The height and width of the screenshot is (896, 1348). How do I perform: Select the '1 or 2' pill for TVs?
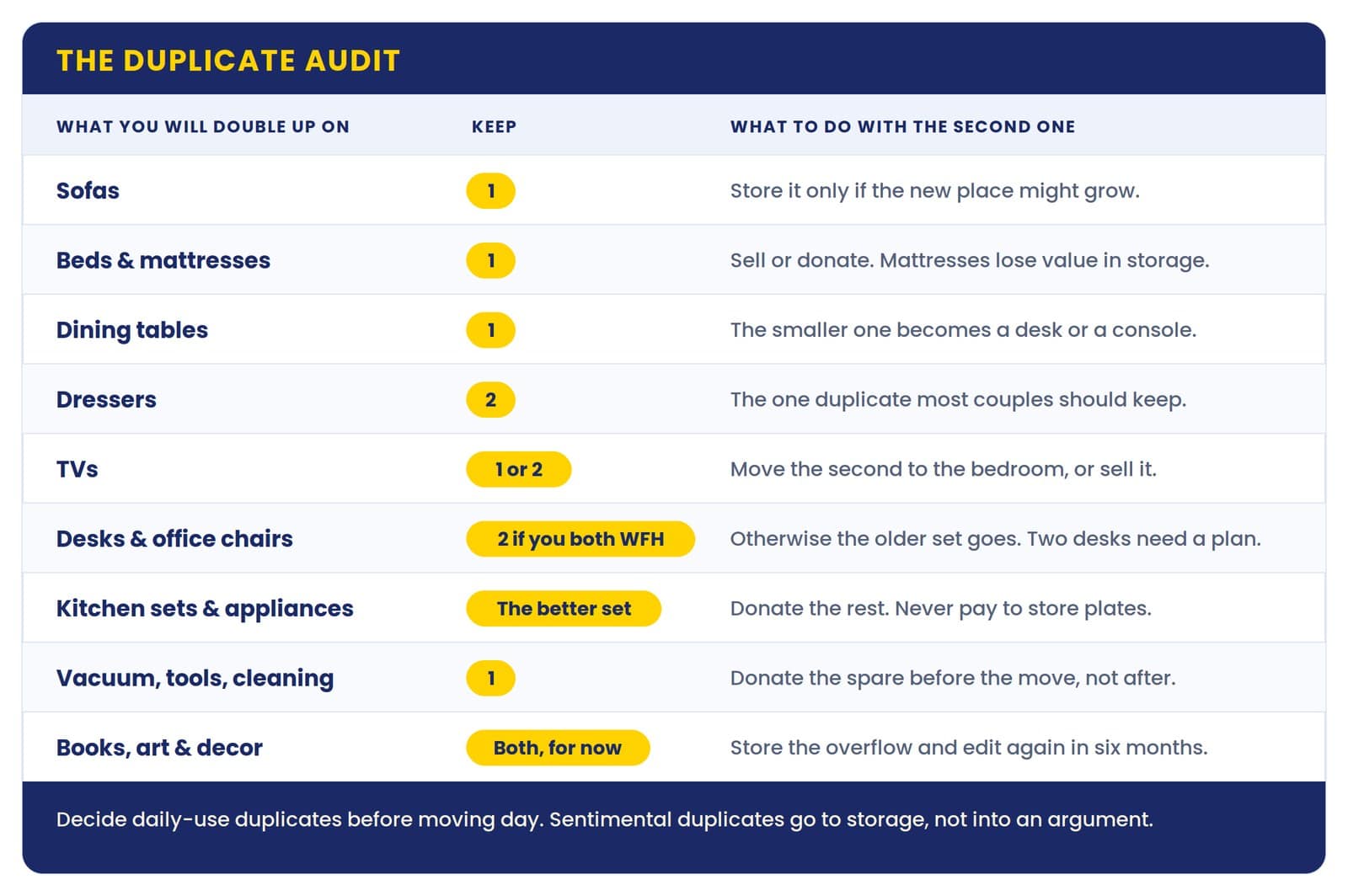(519, 469)
